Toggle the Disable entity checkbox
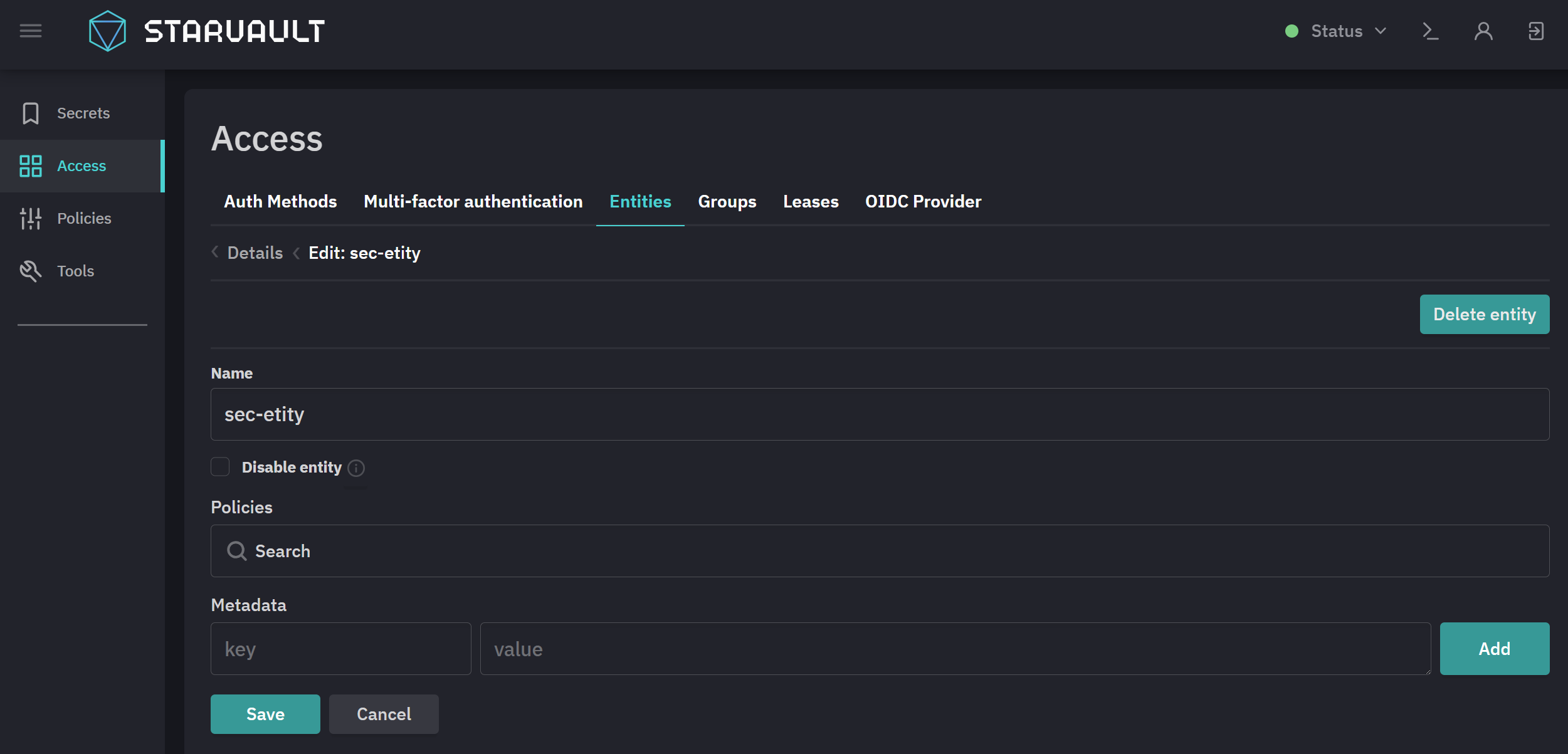This screenshot has width=1568, height=754. coord(220,467)
